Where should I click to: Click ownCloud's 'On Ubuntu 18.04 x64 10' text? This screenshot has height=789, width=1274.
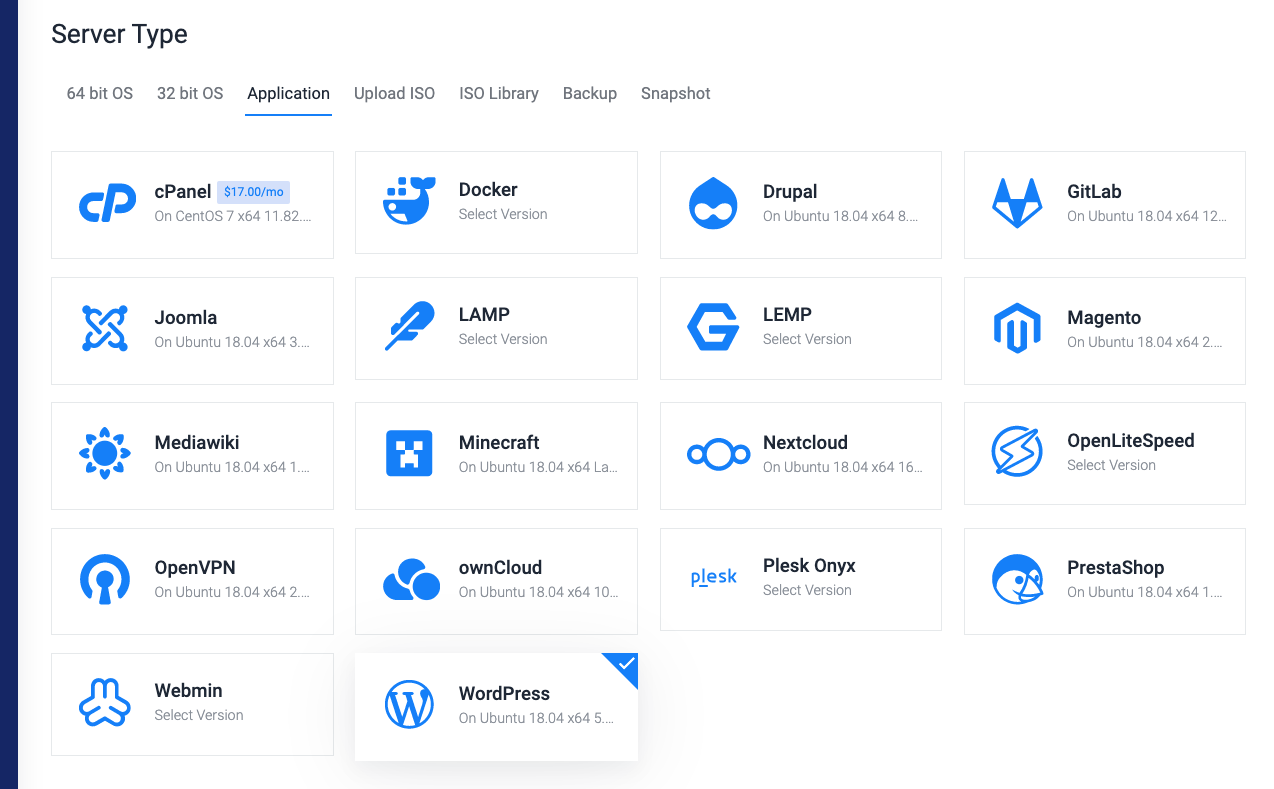coord(539,592)
